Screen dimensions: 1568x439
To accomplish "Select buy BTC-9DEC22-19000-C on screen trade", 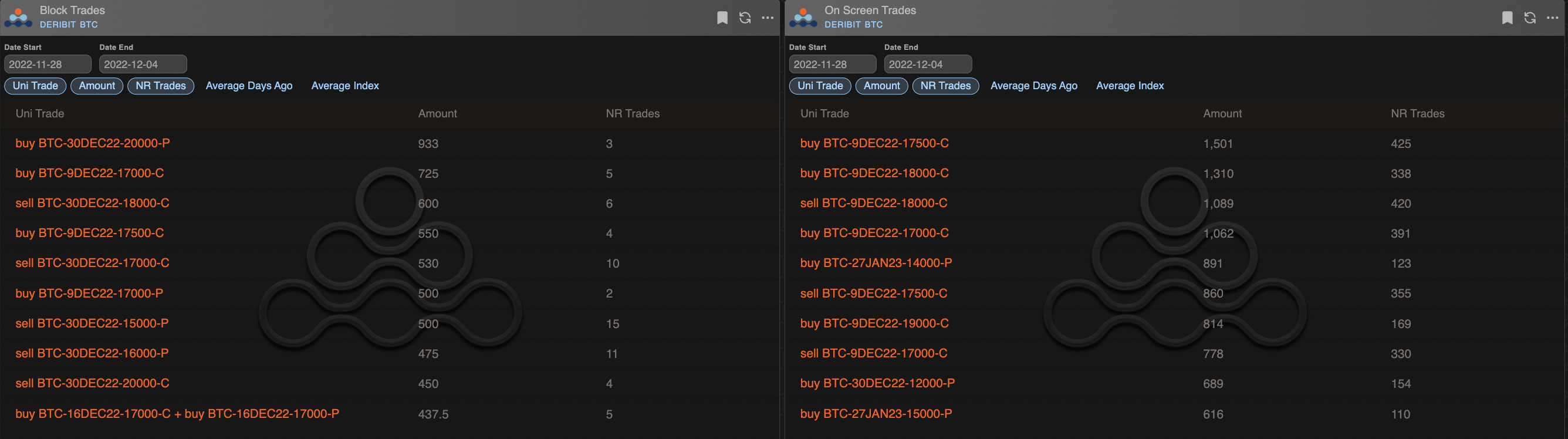I will click(874, 323).
